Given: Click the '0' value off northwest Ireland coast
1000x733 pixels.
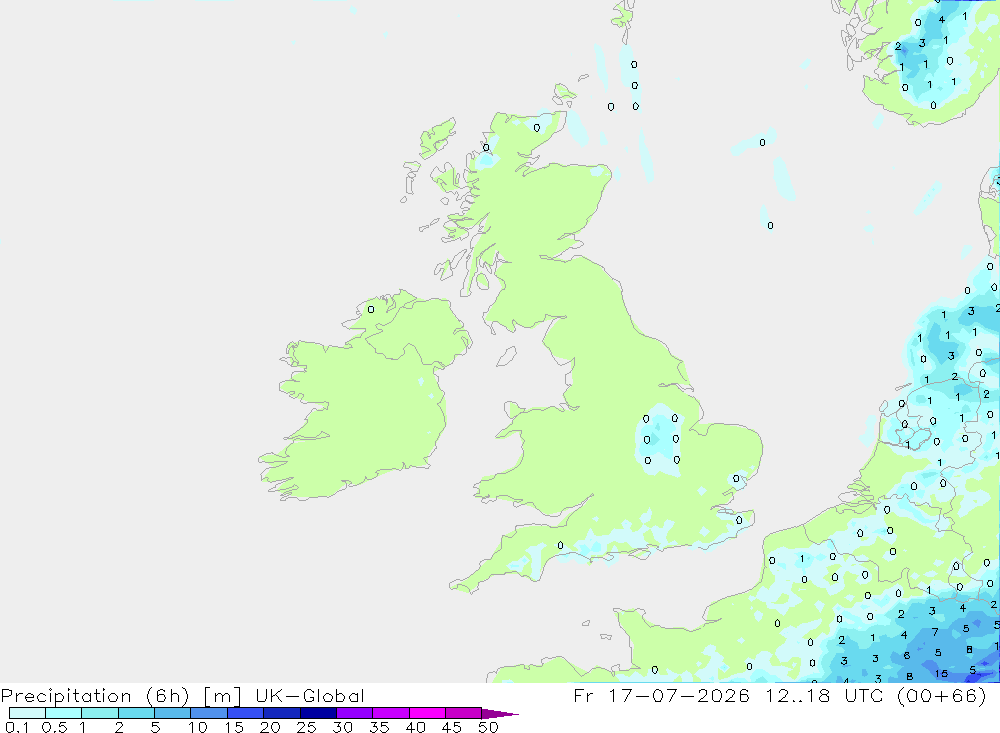Looking at the screenshot, I should click(371, 309).
